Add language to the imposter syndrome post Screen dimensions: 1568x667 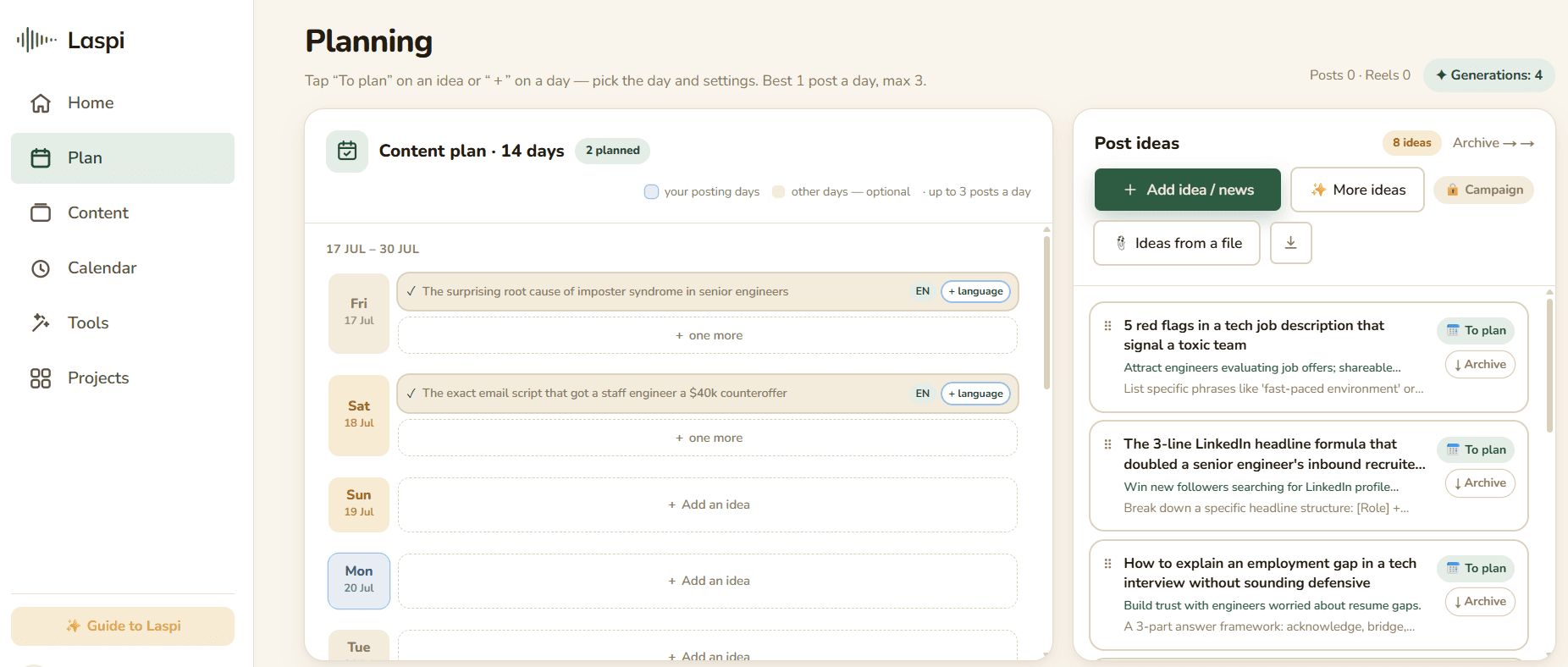(975, 291)
